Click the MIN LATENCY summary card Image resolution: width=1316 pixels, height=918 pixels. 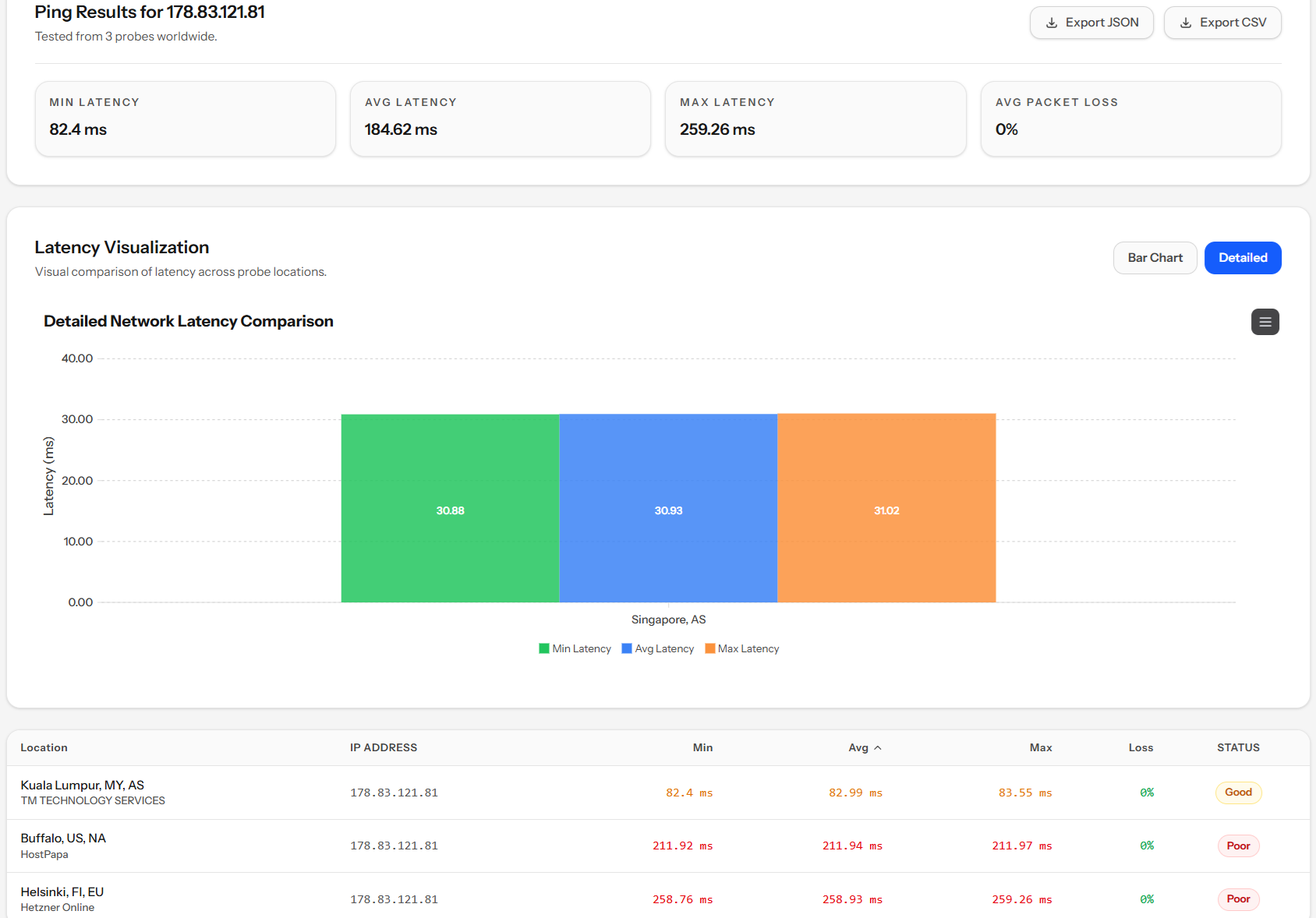coord(186,119)
